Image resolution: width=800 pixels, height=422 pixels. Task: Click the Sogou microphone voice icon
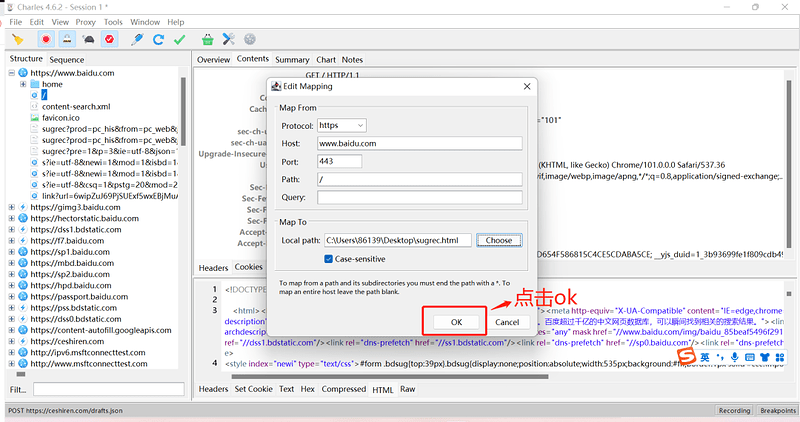click(x=735, y=357)
